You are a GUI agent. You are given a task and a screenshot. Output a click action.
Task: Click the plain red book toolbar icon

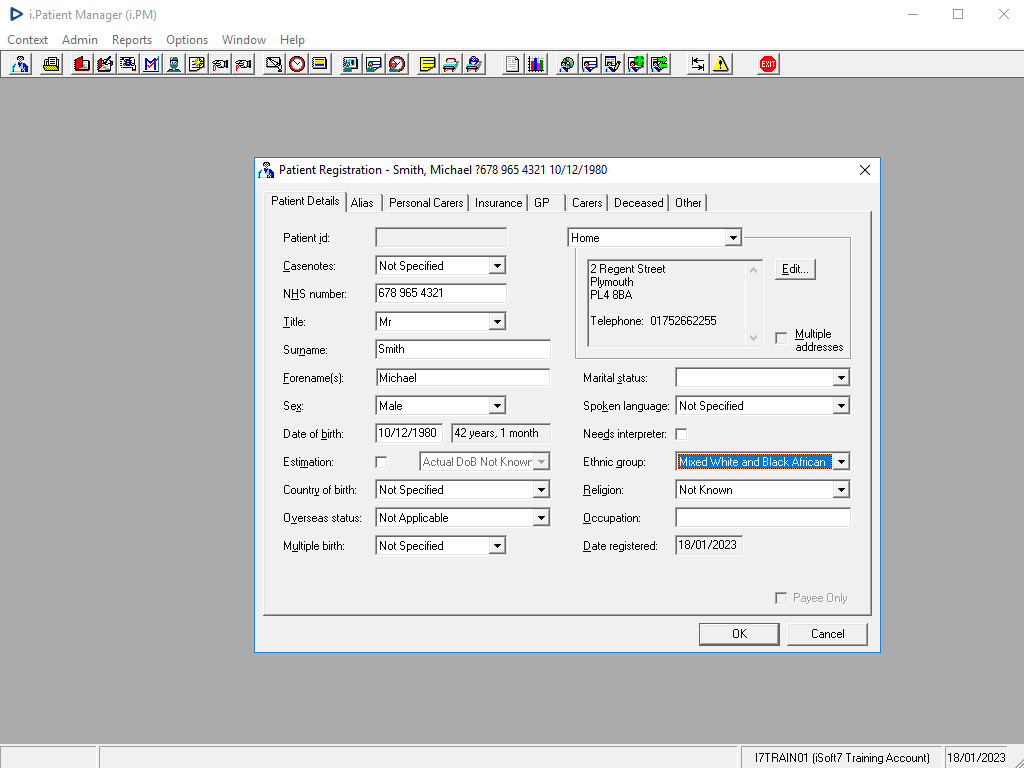pyautogui.click(x=82, y=64)
